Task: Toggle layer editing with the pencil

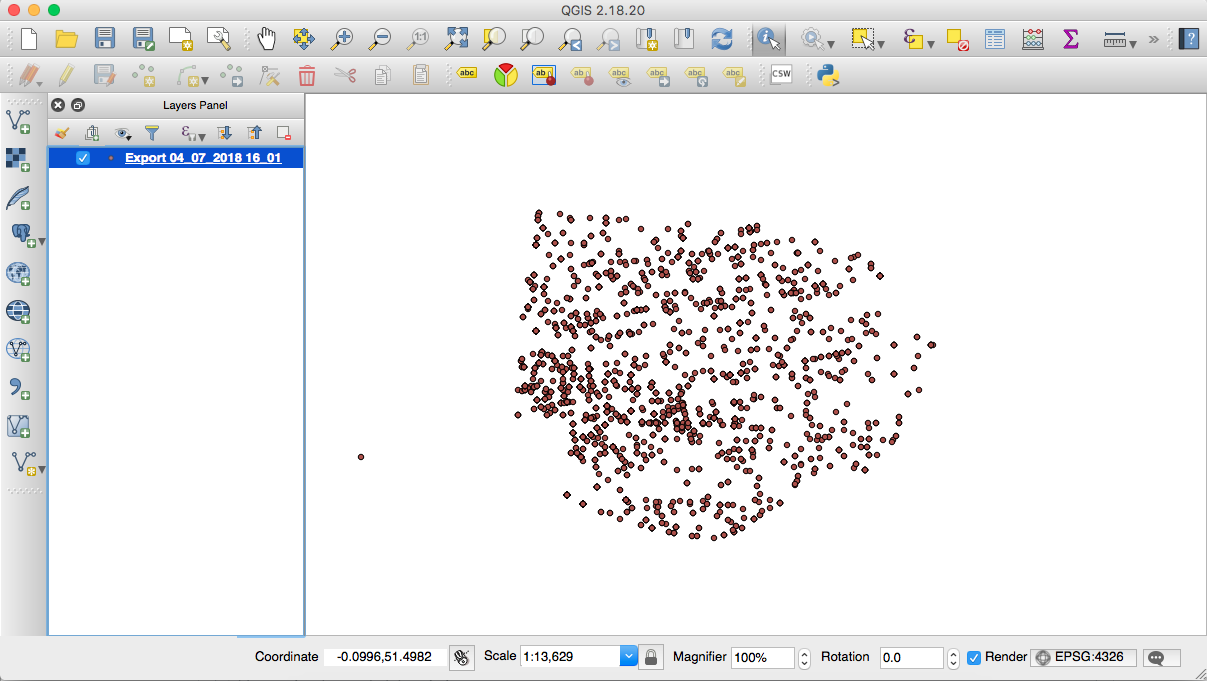Action: click(x=66, y=75)
